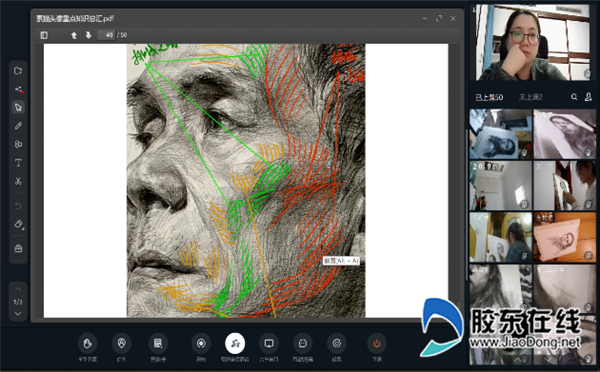The width and height of the screenshot is (600, 372).
Task: Click the undo arrow in left toolbar
Action: coord(18,206)
